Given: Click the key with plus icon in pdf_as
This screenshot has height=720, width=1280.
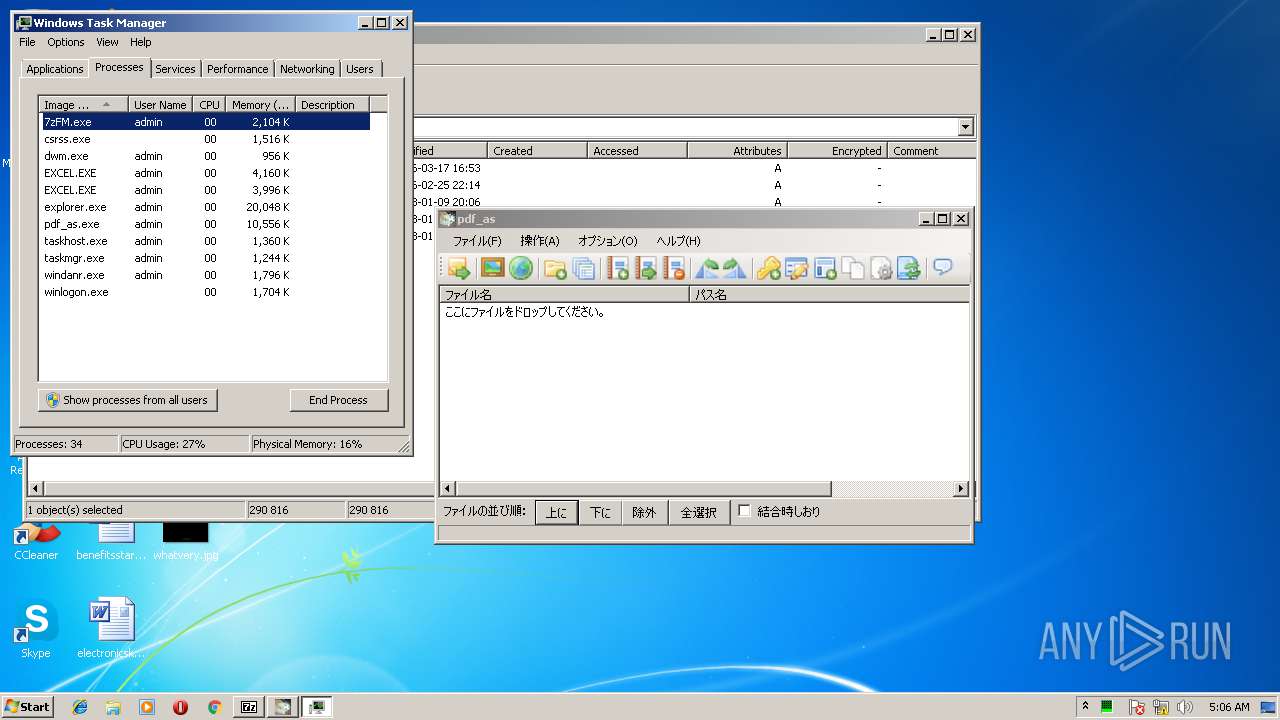Looking at the screenshot, I should coord(768,268).
